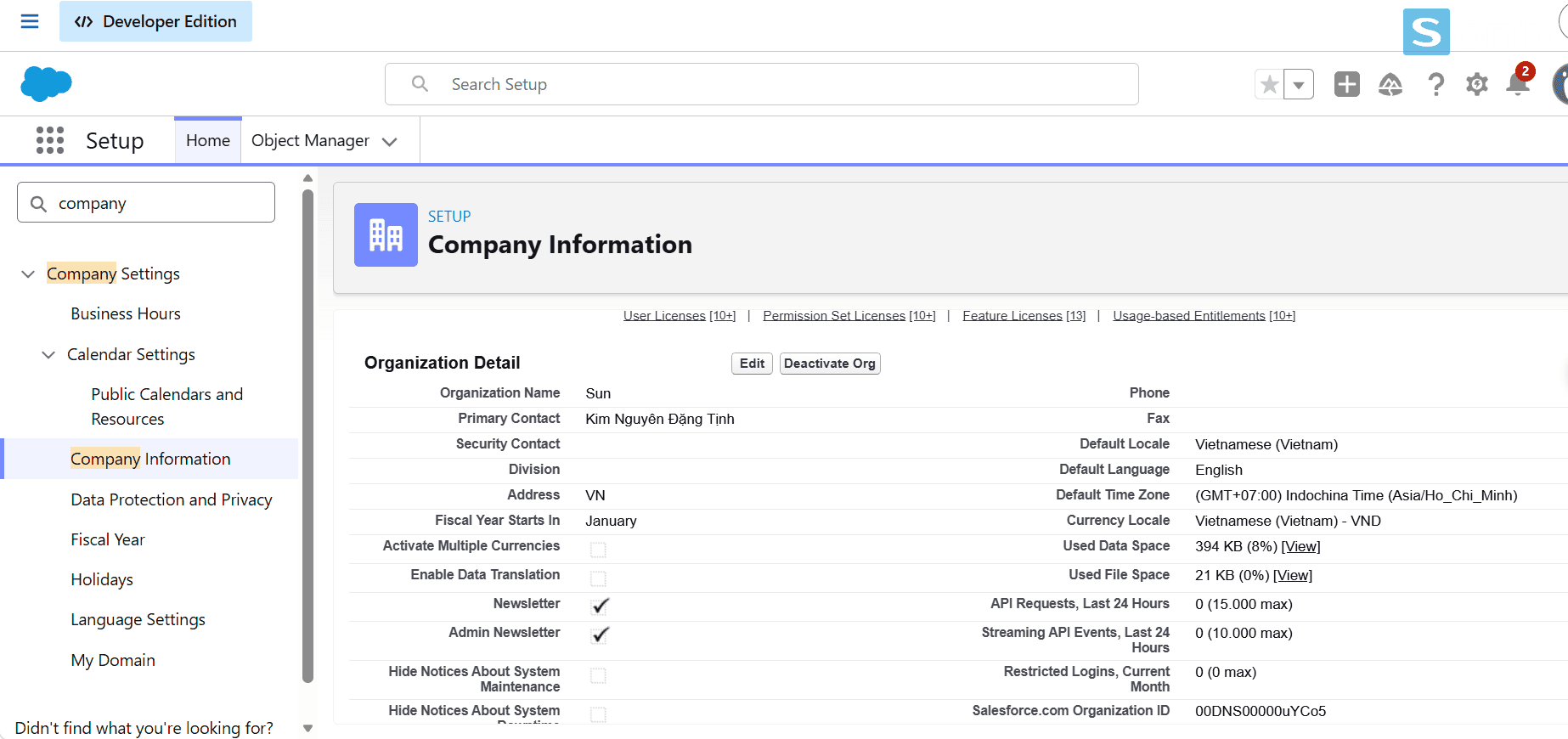Click the Developer Edition badge

(155, 21)
